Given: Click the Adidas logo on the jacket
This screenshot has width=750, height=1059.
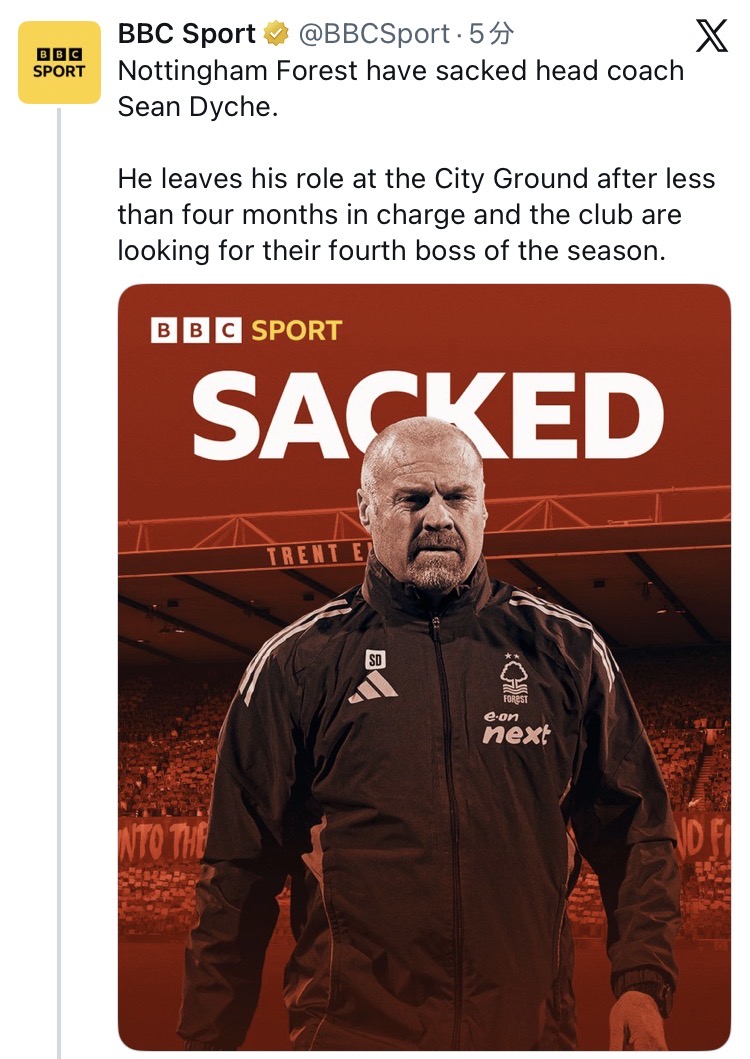Looking at the screenshot, I should coord(373,687).
